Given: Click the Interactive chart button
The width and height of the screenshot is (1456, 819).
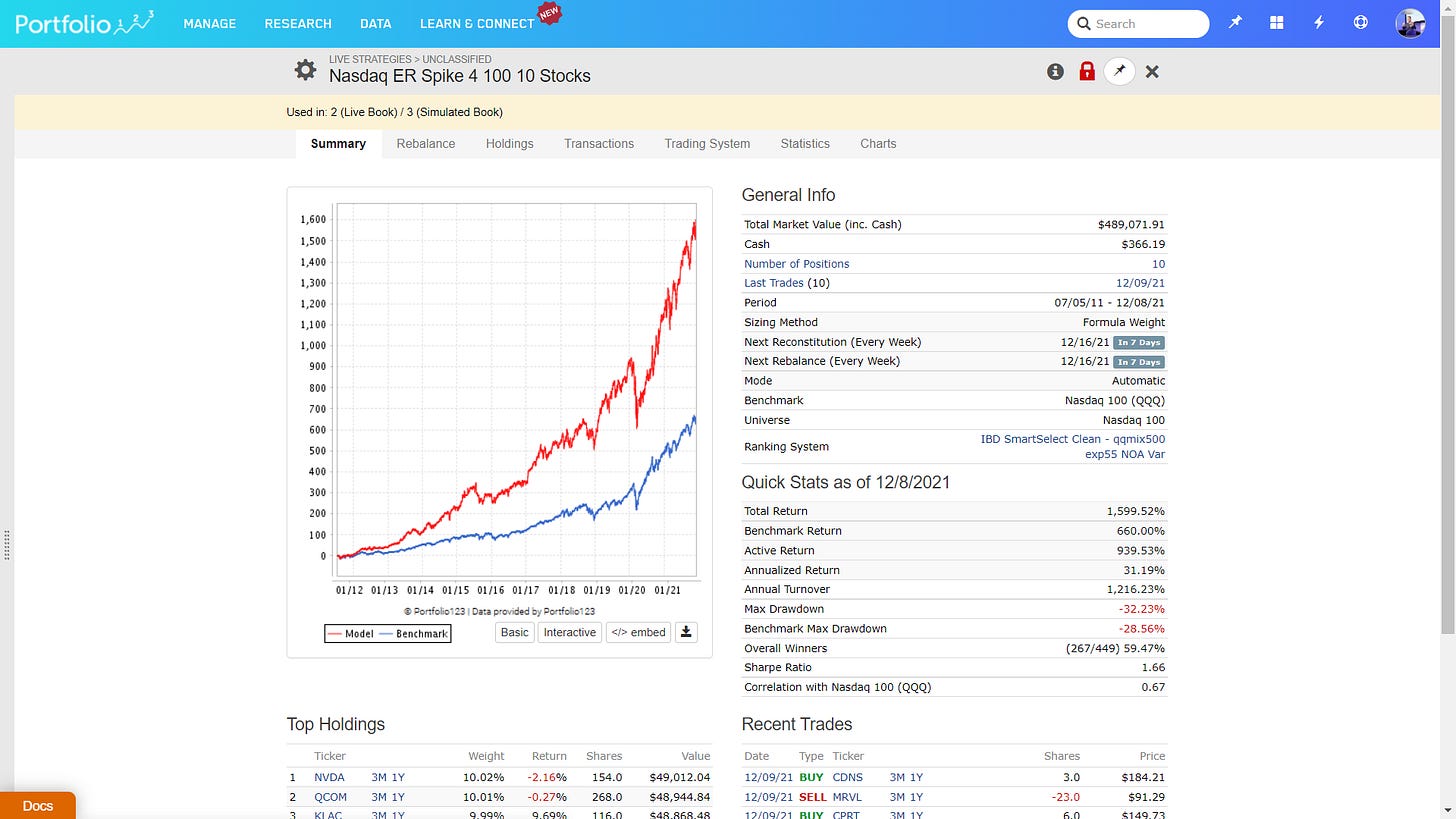Looking at the screenshot, I should [x=570, y=632].
